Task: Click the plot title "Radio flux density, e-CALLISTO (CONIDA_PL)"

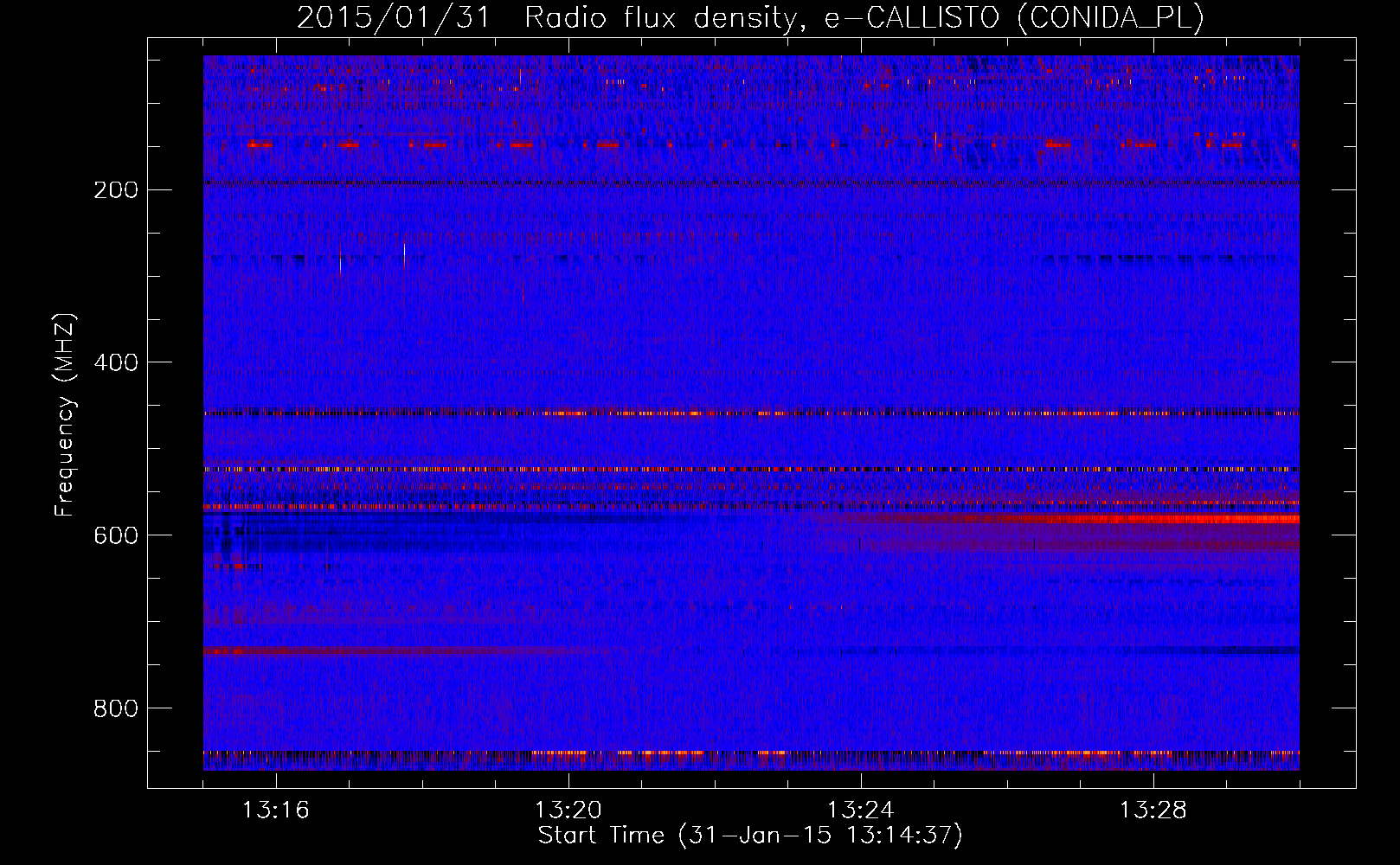Action: coord(864,17)
